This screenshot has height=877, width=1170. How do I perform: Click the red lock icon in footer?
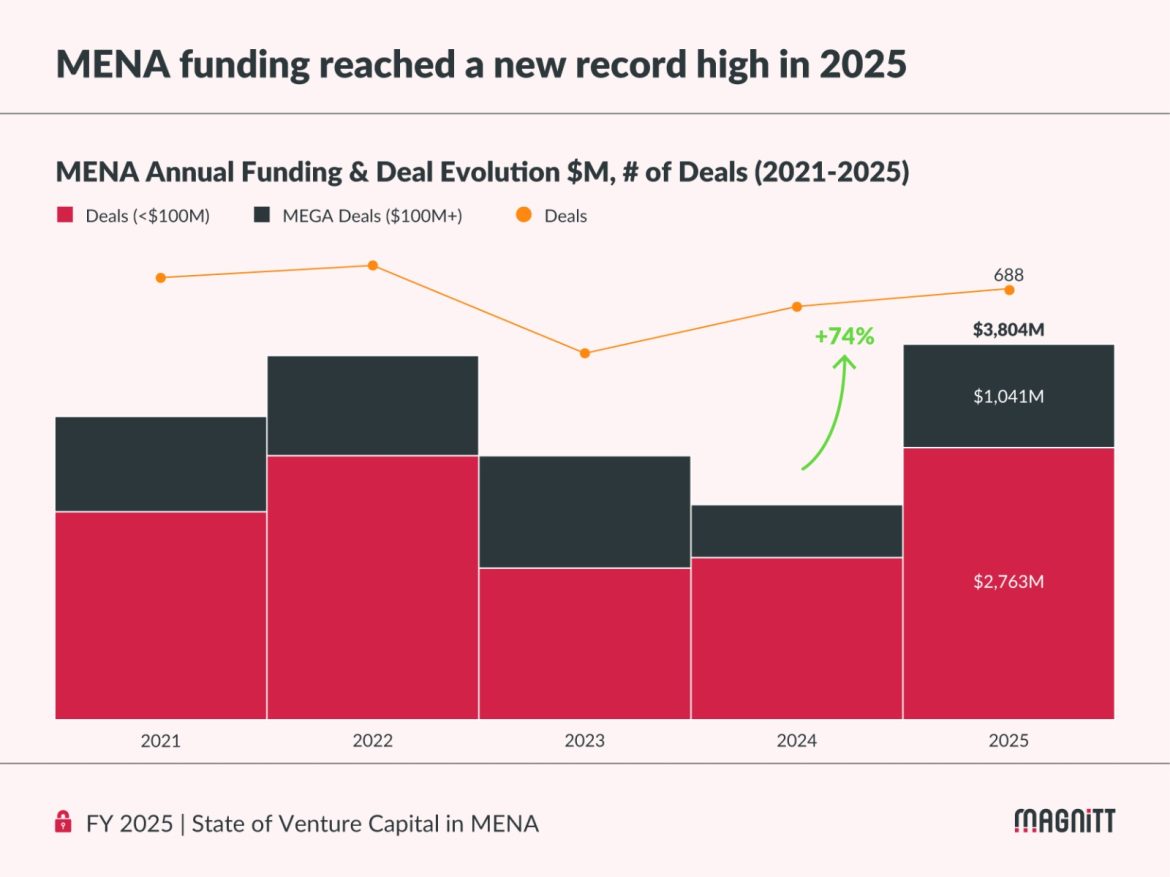[x=63, y=823]
